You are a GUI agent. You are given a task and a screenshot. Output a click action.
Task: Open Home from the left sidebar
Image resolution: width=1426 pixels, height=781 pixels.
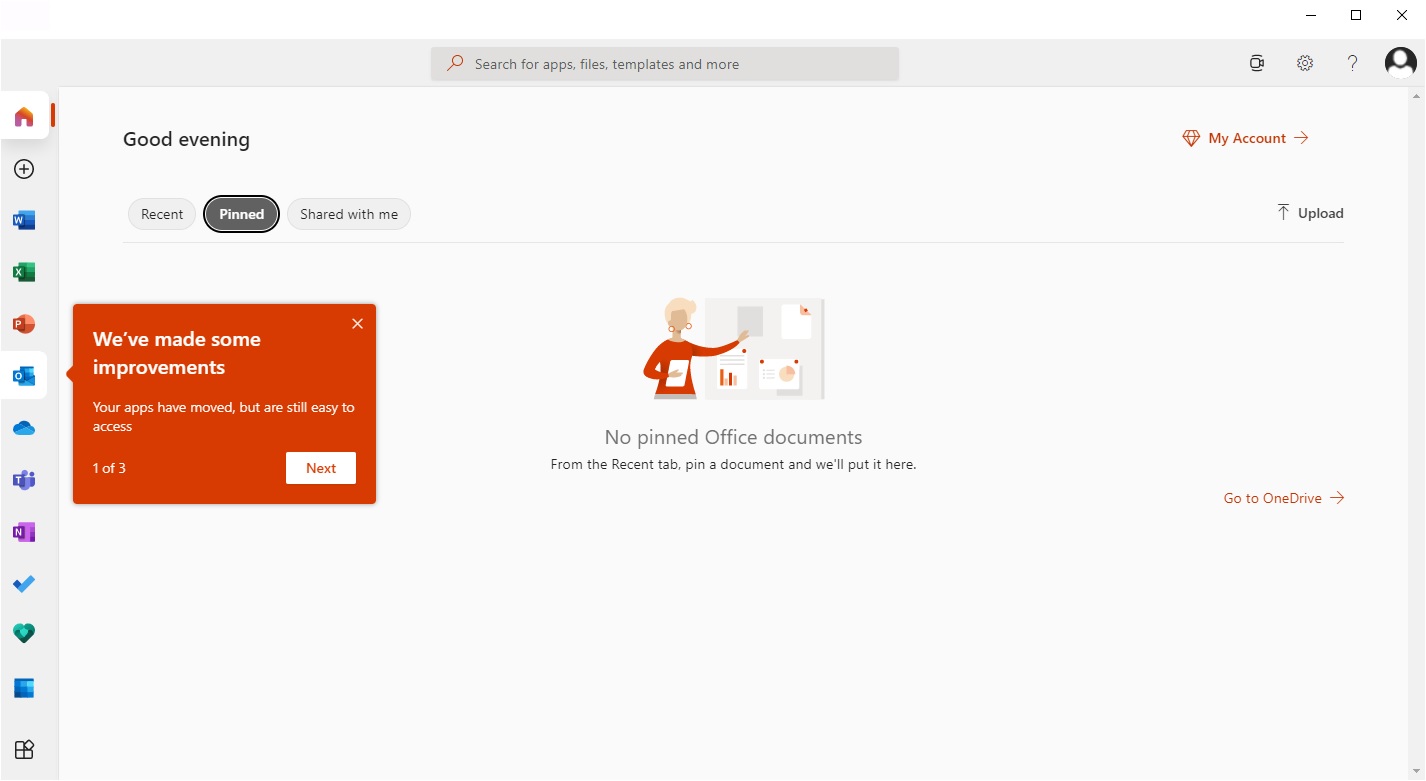[x=24, y=115]
